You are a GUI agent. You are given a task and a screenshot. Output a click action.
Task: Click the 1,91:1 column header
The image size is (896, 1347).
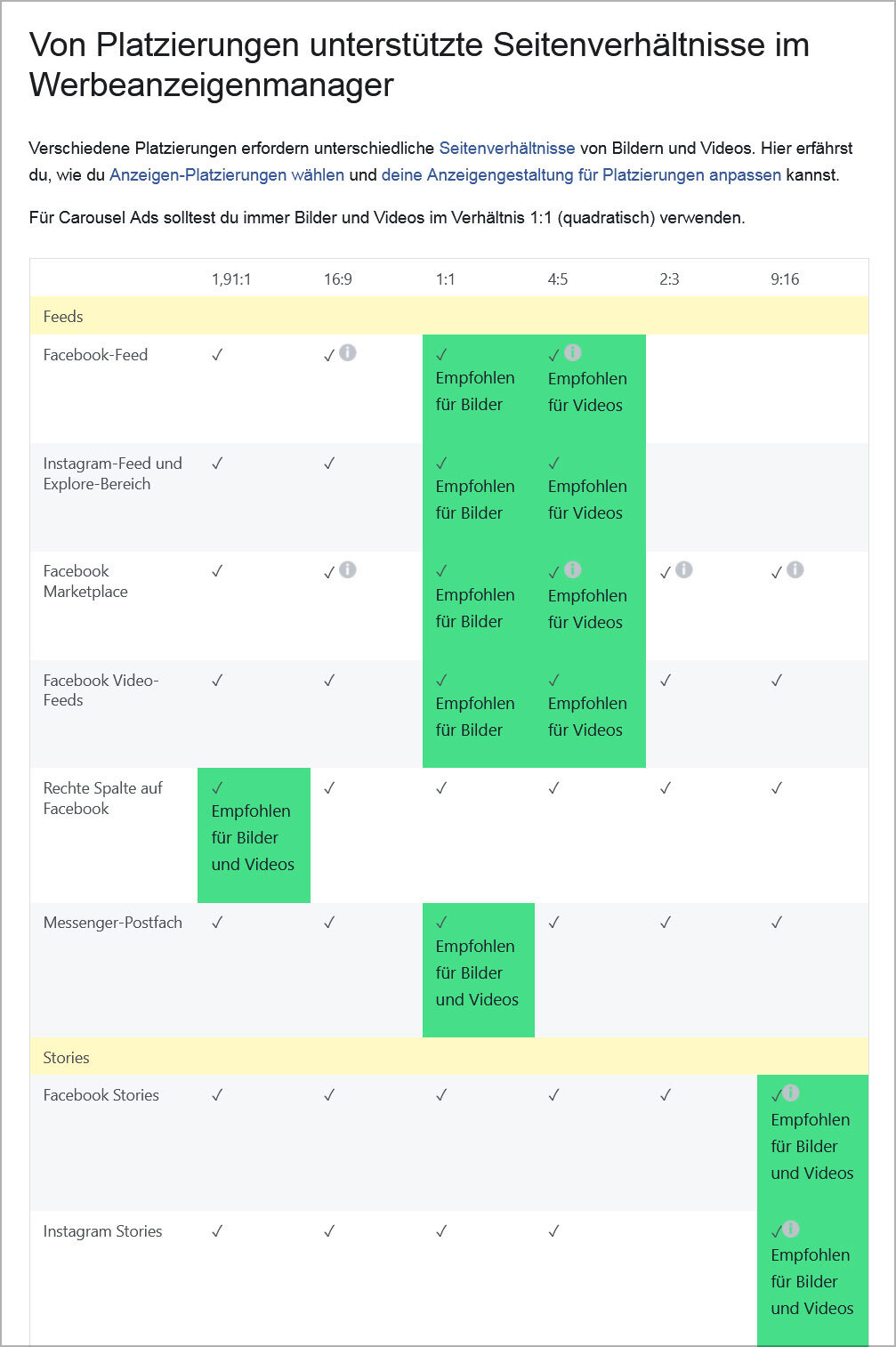tap(231, 279)
